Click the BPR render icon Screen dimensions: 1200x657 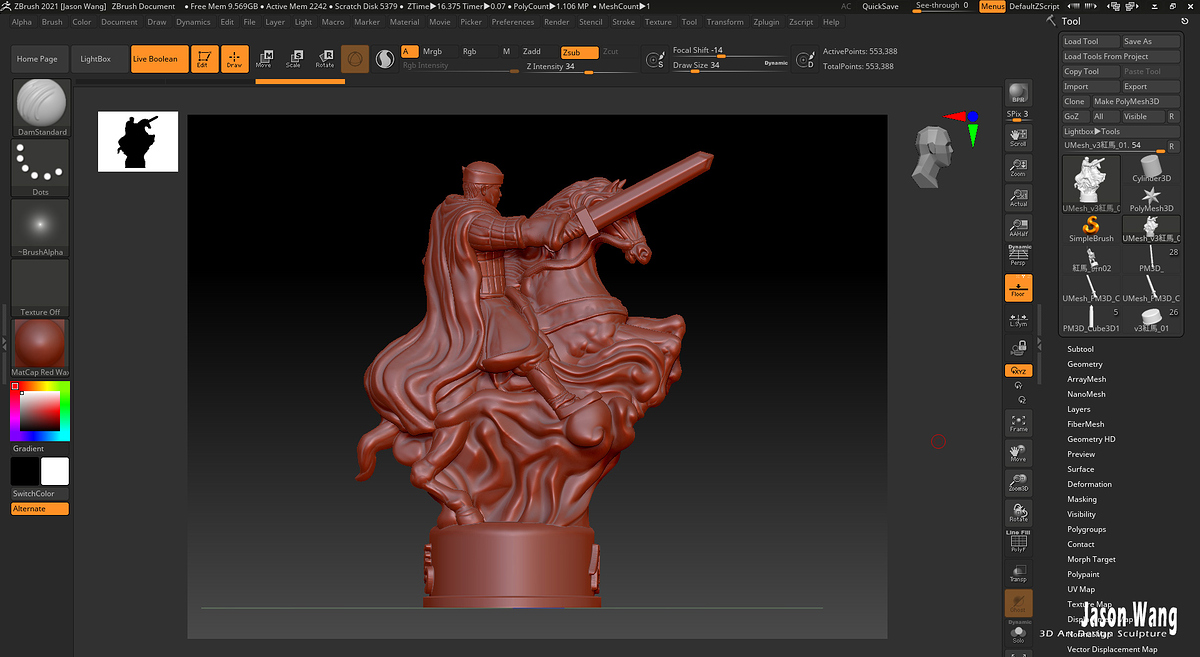[x=1018, y=92]
